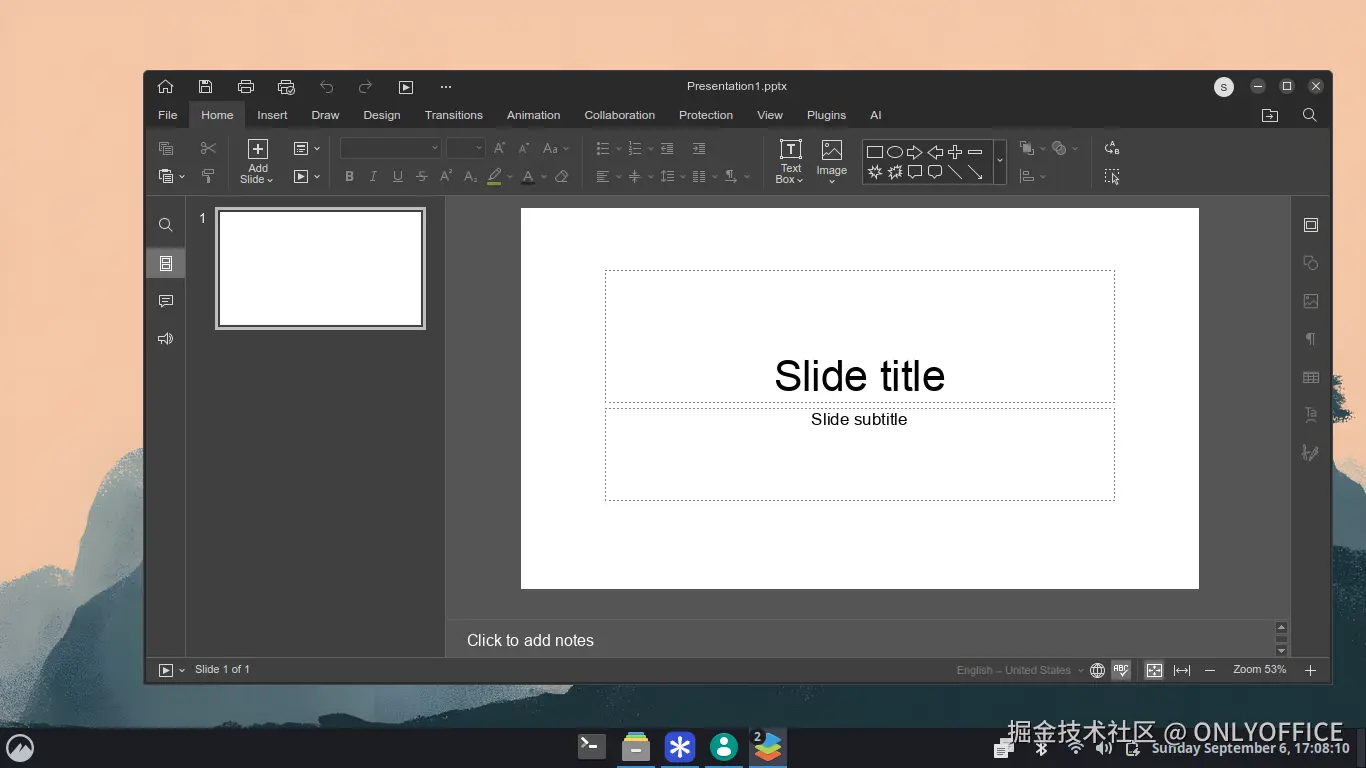Toggle Strikethrough formatting
Screen dimensions: 1366x768
pyautogui.click(x=421, y=176)
